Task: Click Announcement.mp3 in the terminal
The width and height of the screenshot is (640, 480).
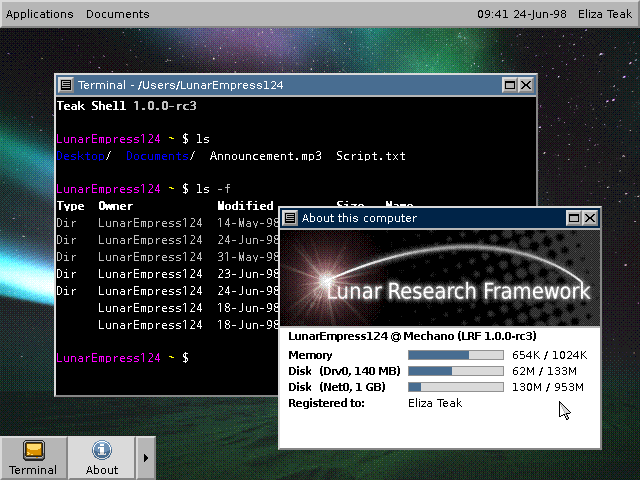Action: [x=266, y=156]
